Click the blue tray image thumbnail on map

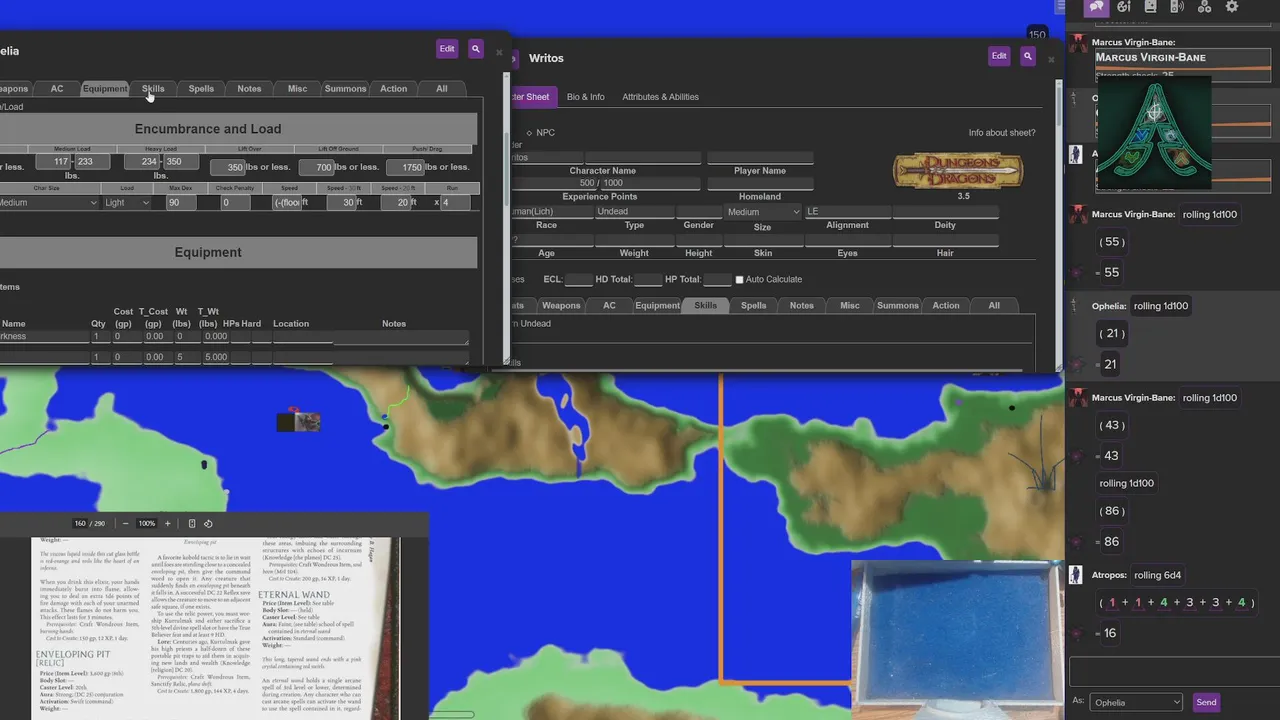coord(957,640)
